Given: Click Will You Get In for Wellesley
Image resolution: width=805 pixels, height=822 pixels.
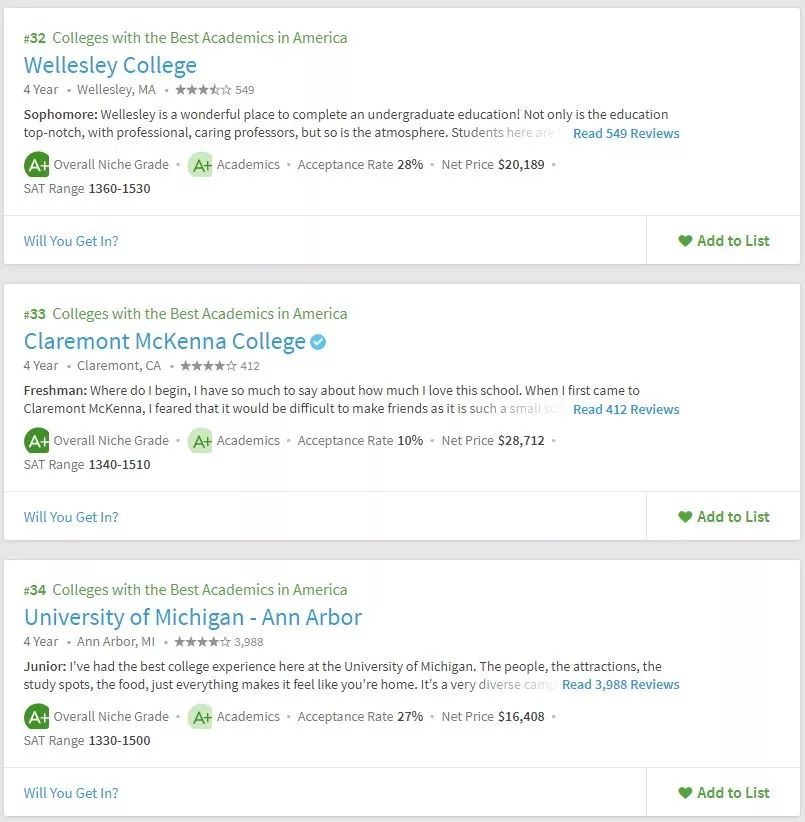Looking at the screenshot, I should pyautogui.click(x=71, y=240).
